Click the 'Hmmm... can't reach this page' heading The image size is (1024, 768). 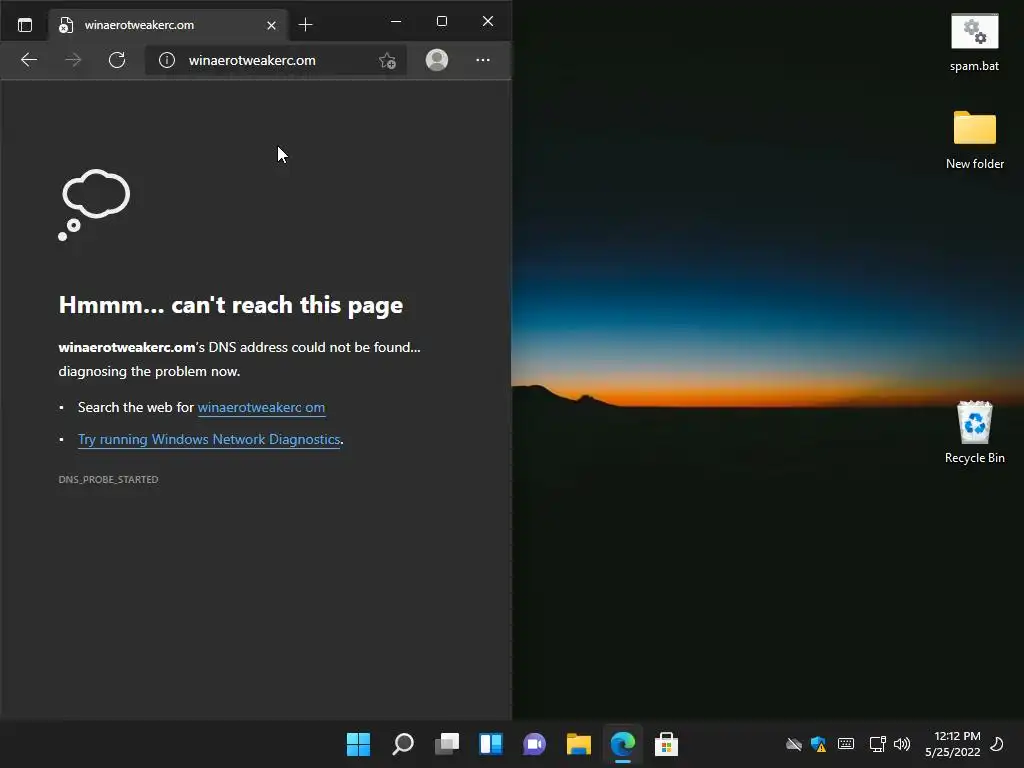pyautogui.click(x=231, y=305)
